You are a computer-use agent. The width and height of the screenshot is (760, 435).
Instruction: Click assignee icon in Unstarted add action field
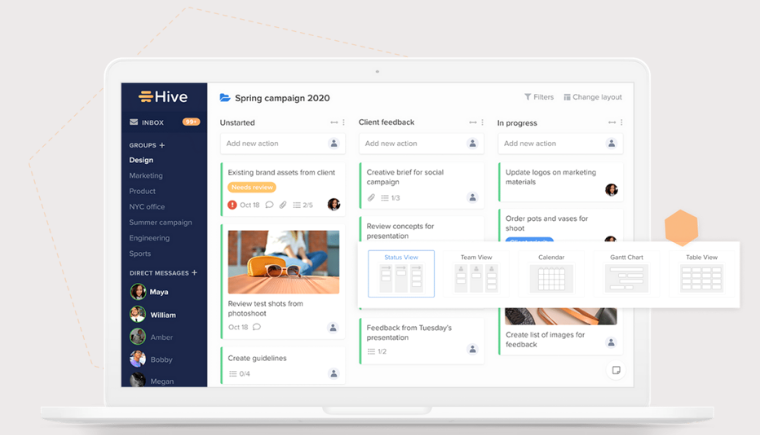pyautogui.click(x=333, y=143)
